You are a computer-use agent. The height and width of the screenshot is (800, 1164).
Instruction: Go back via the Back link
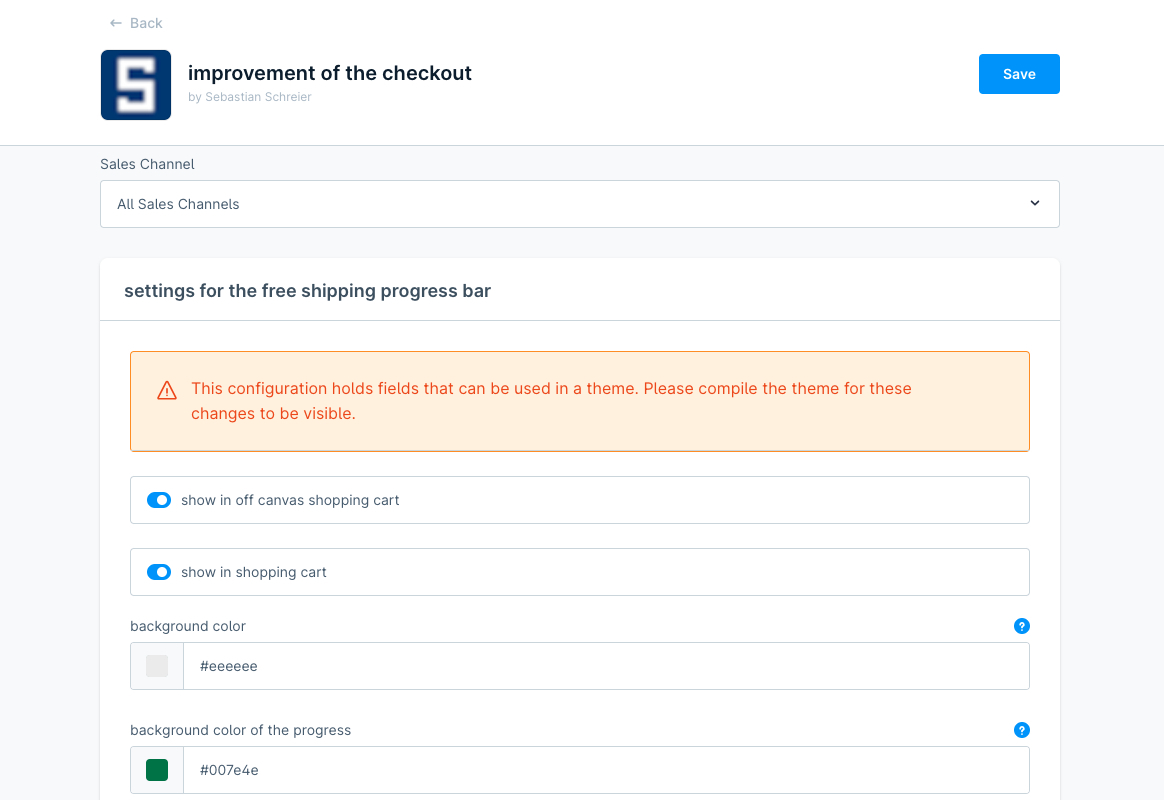[x=146, y=23]
